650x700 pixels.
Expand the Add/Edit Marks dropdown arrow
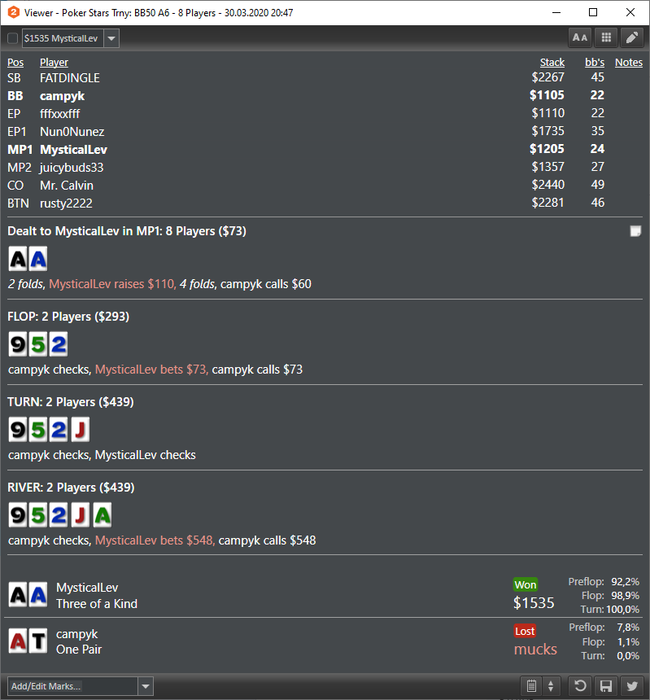146,686
